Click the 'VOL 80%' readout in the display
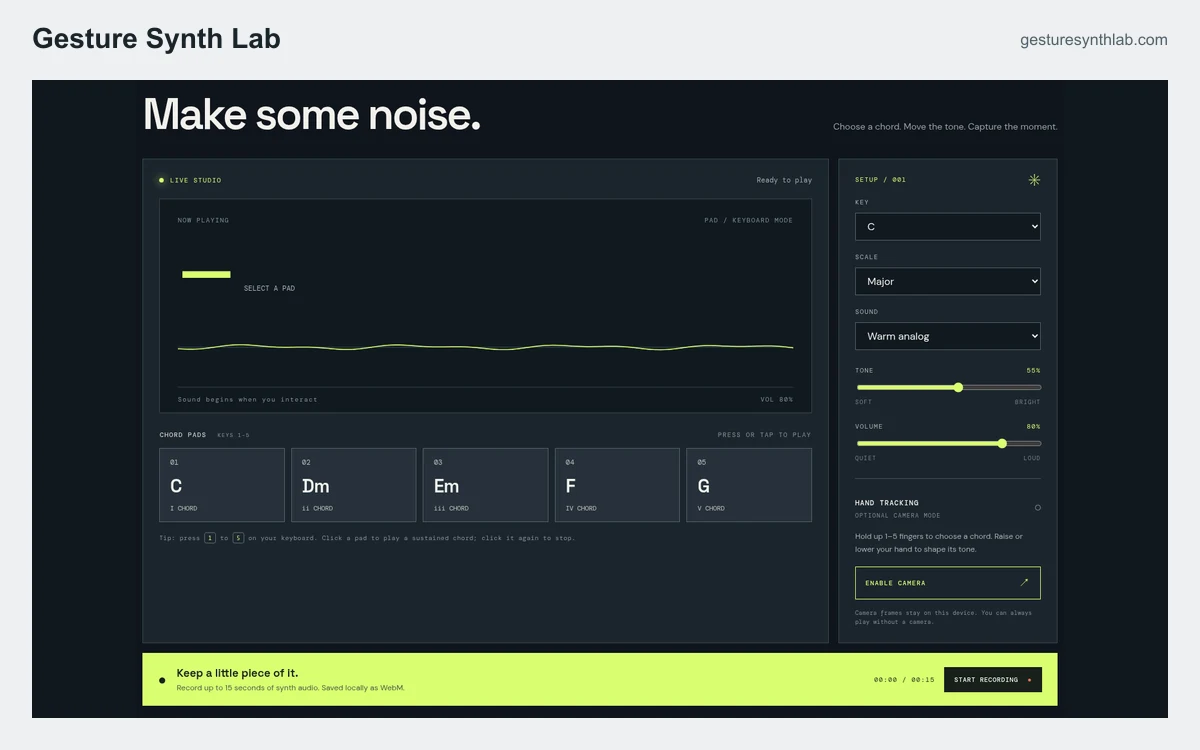The image size is (1200, 750). click(777, 399)
